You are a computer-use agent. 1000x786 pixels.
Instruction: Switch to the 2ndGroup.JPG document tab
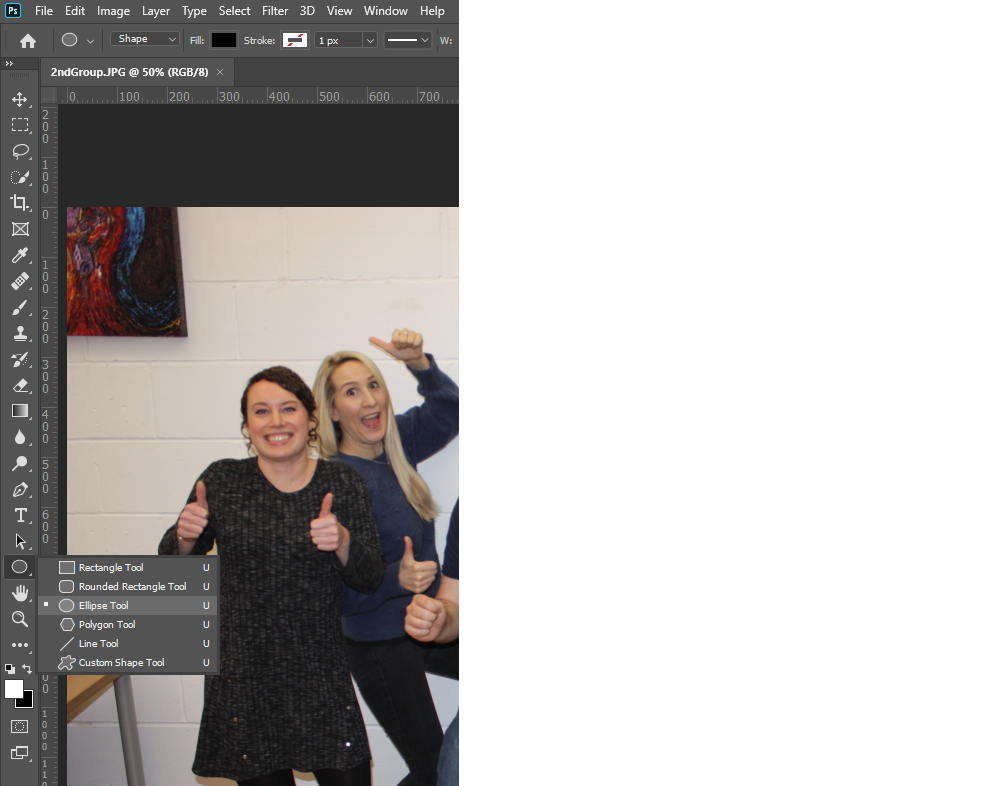[129, 72]
